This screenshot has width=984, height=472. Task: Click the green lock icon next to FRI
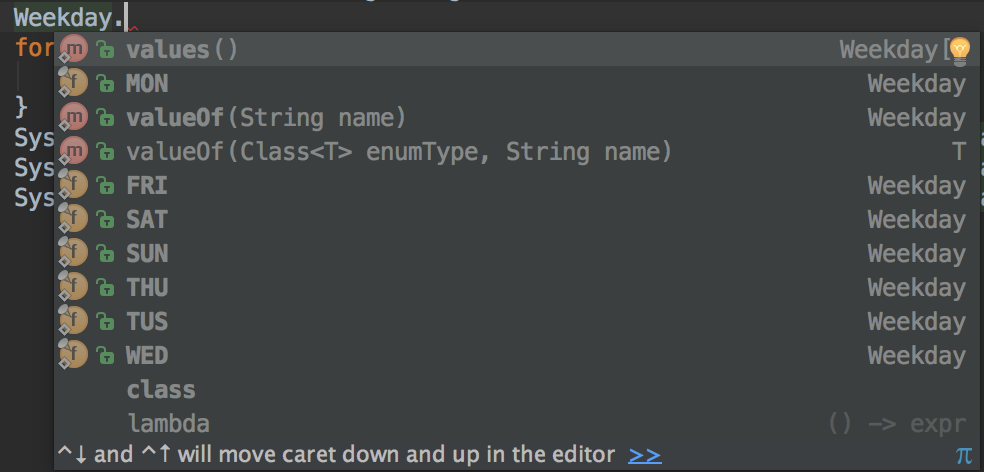[105, 186]
